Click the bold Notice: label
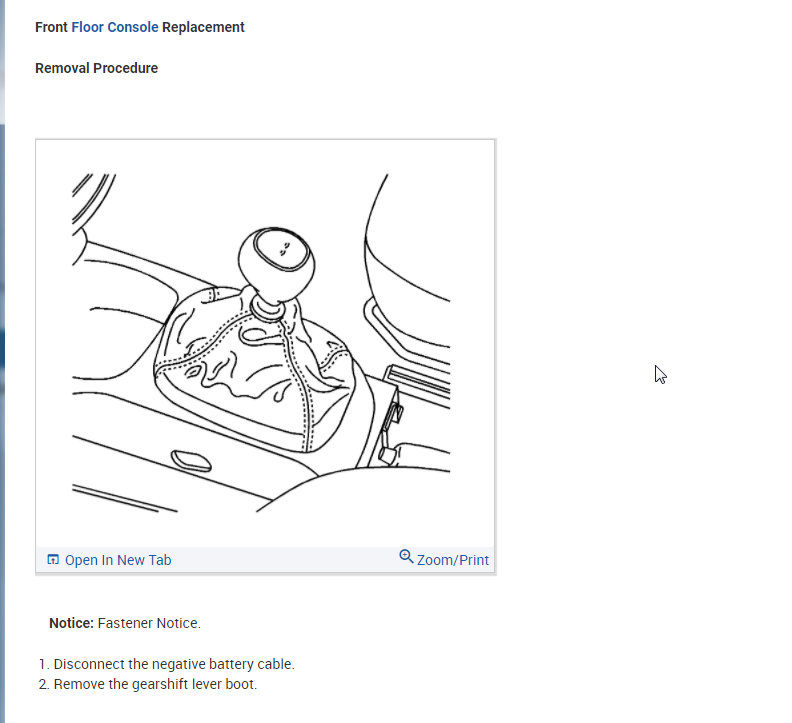The image size is (792, 723). coord(71,623)
